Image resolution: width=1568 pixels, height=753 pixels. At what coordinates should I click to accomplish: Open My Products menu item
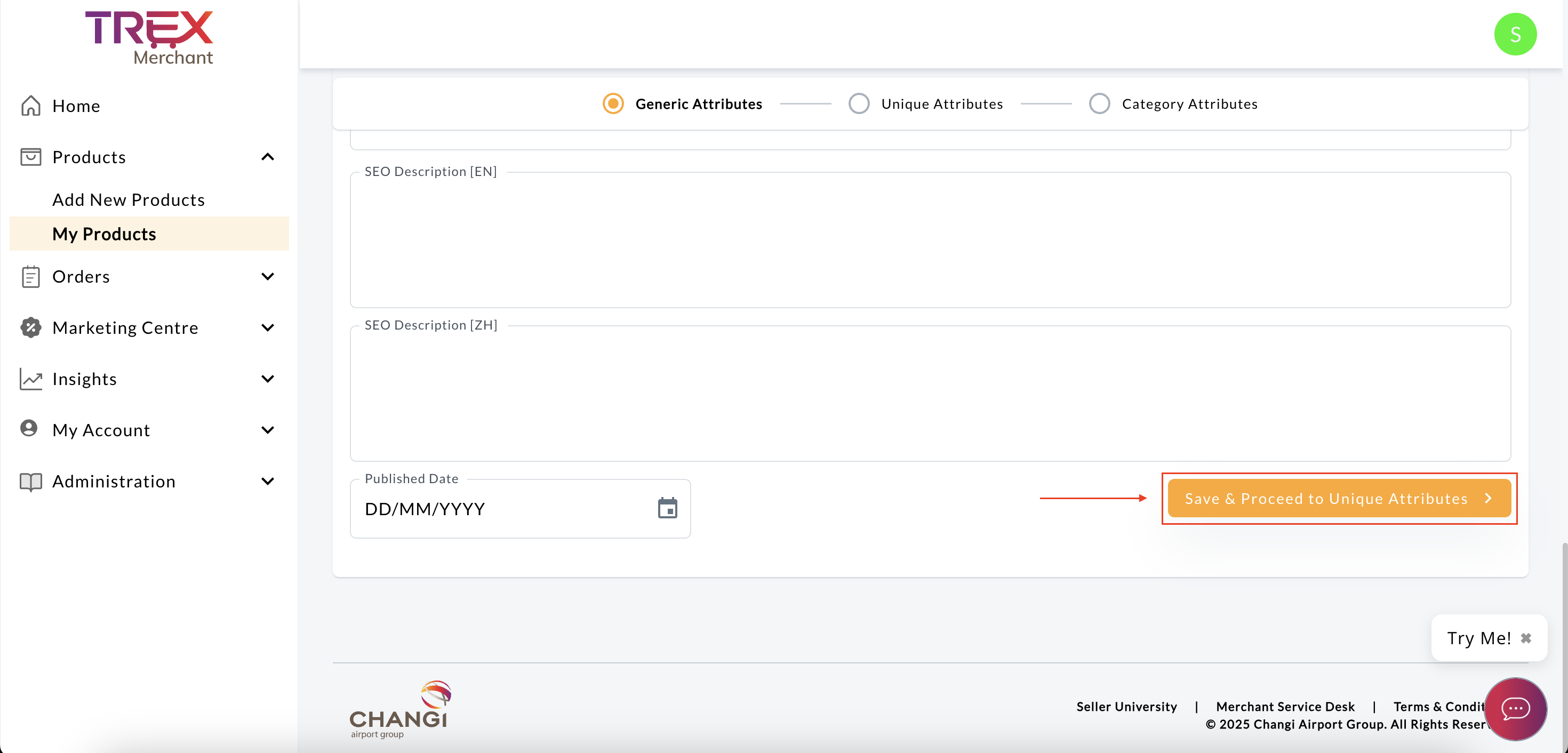pyautogui.click(x=104, y=234)
